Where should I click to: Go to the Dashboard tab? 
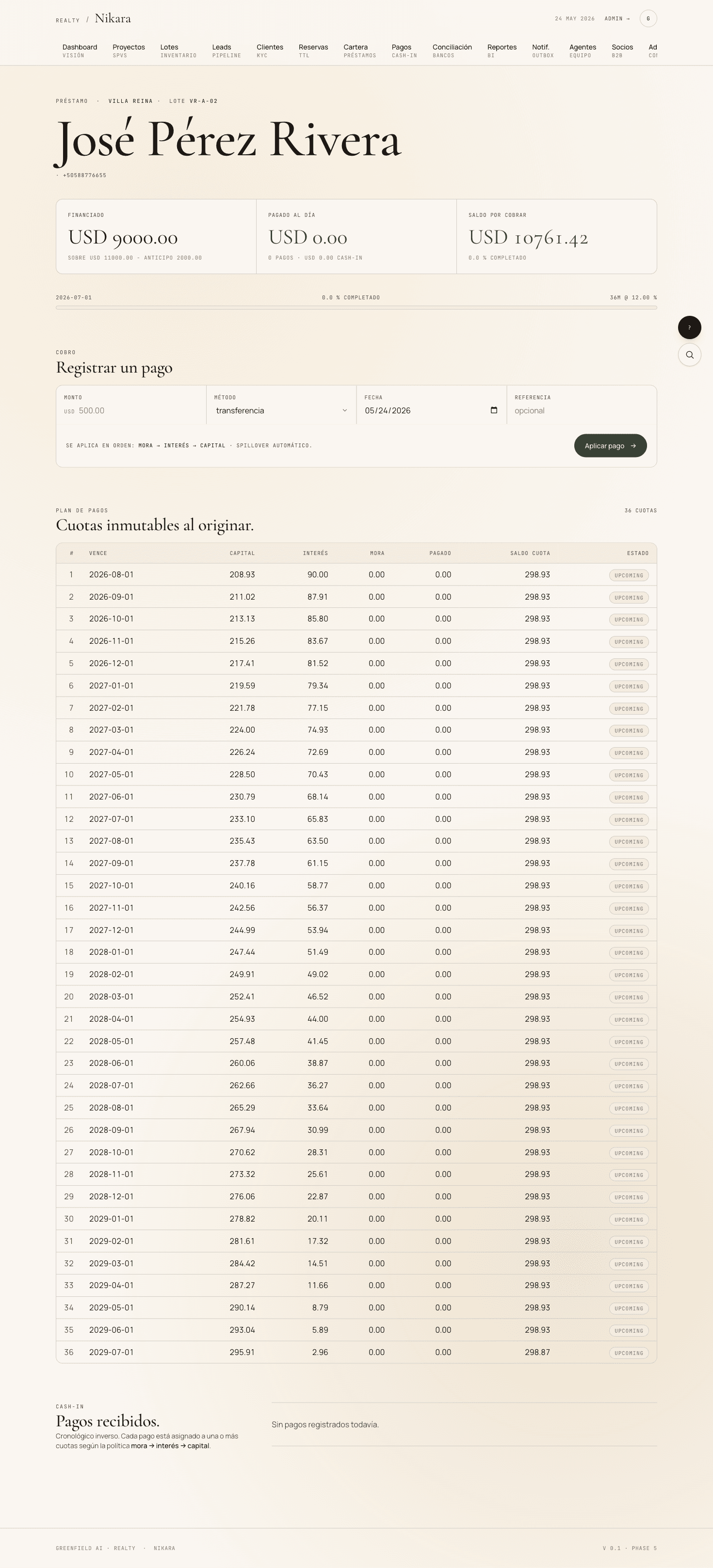coord(80,50)
